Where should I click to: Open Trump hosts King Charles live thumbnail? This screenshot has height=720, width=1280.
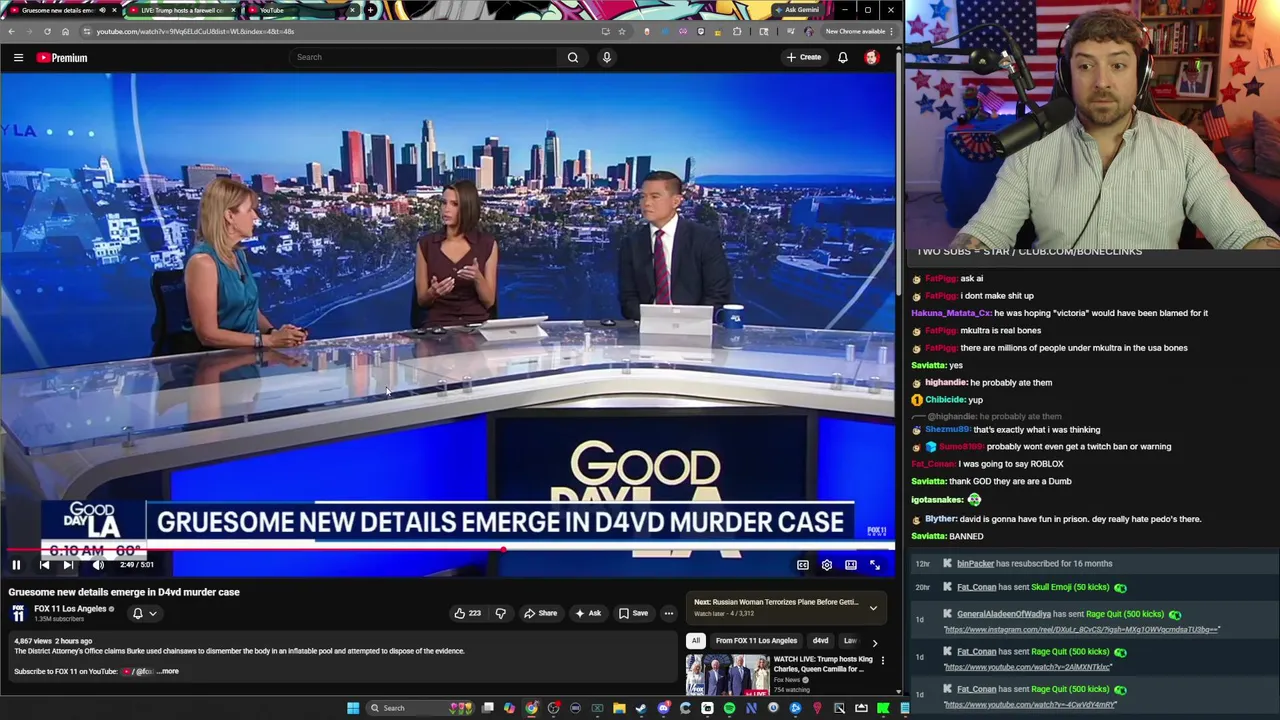coord(727,674)
